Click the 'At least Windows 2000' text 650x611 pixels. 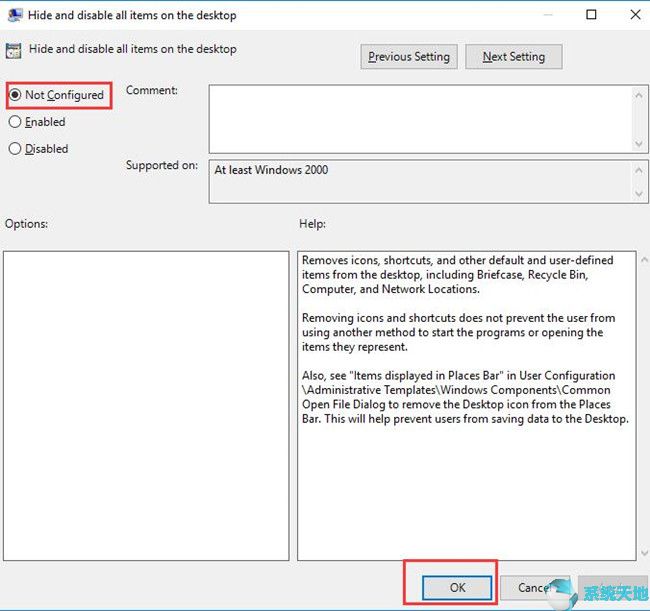pyautogui.click(x=271, y=170)
